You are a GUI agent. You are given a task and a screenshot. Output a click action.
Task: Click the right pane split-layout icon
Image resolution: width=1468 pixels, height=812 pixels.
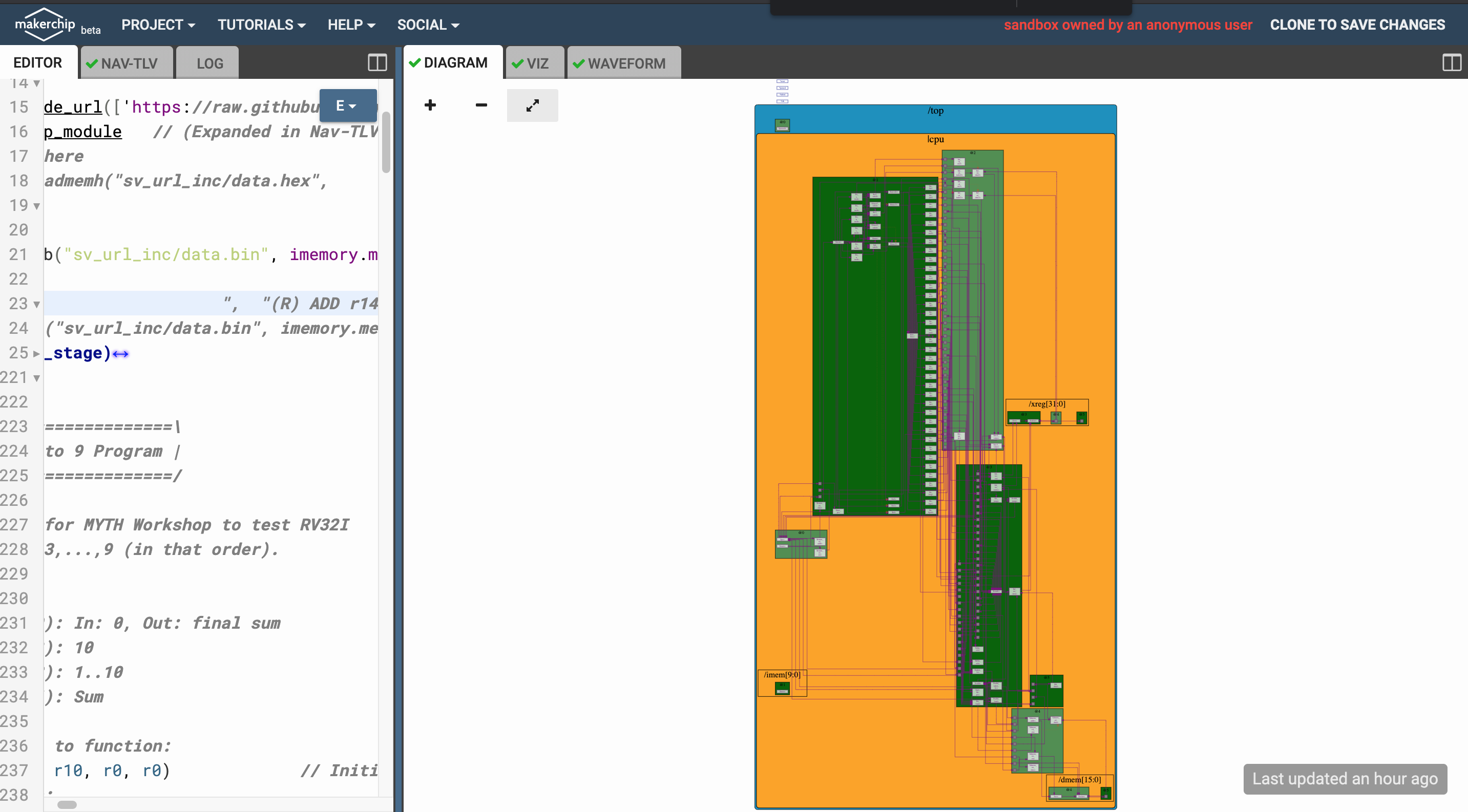click(1451, 62)
